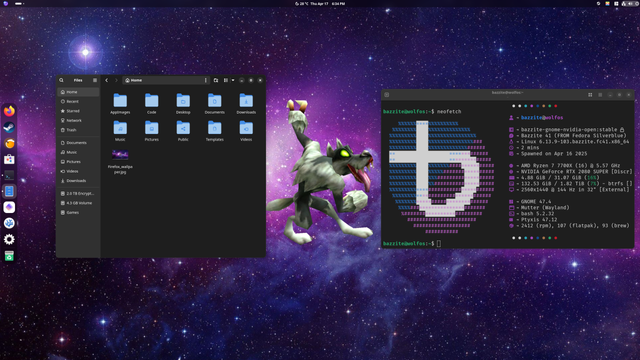Image resolution: width=640 pixels, height=360 pixels.
Task: Select the Documents folder in grid
Action: pos(215,104)
